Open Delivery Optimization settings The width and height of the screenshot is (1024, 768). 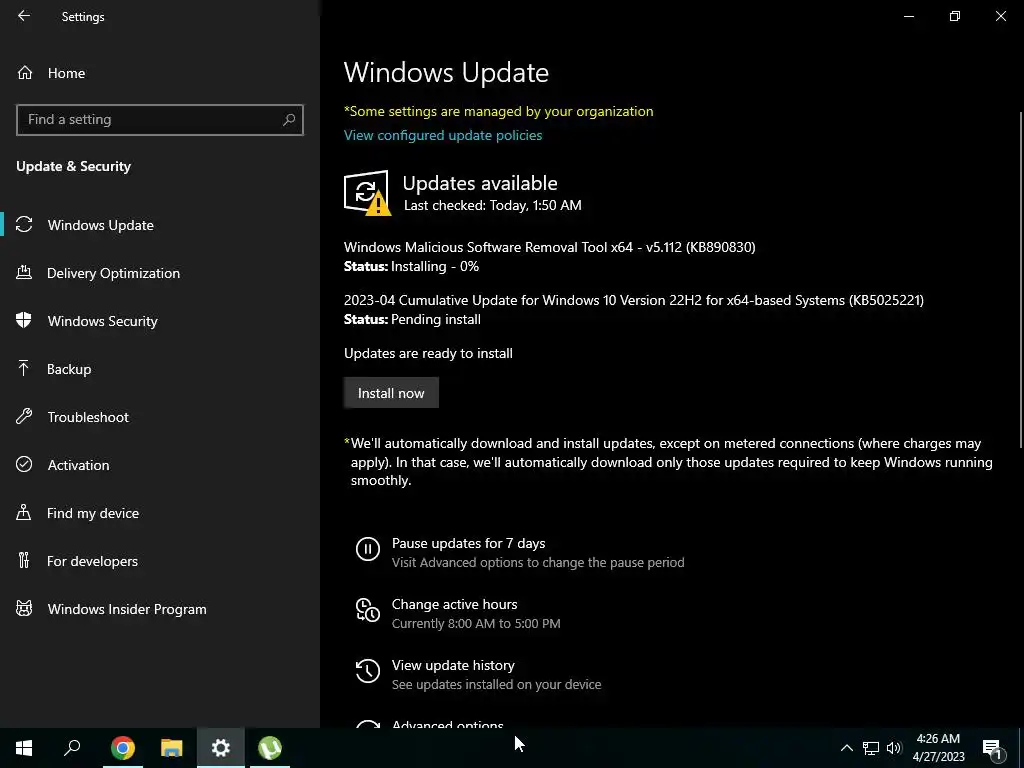(160, 273)
